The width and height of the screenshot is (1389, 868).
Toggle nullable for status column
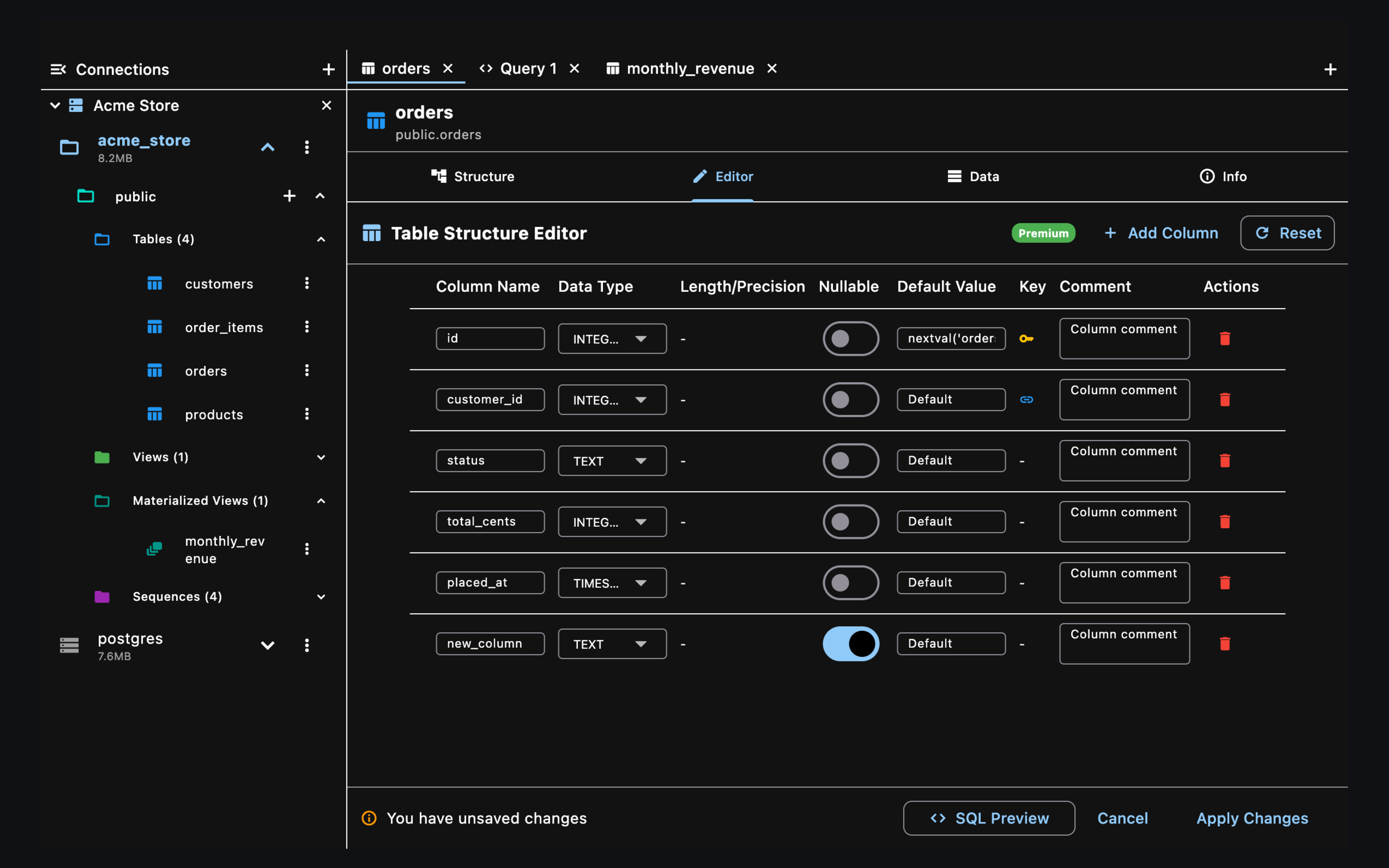851,461
